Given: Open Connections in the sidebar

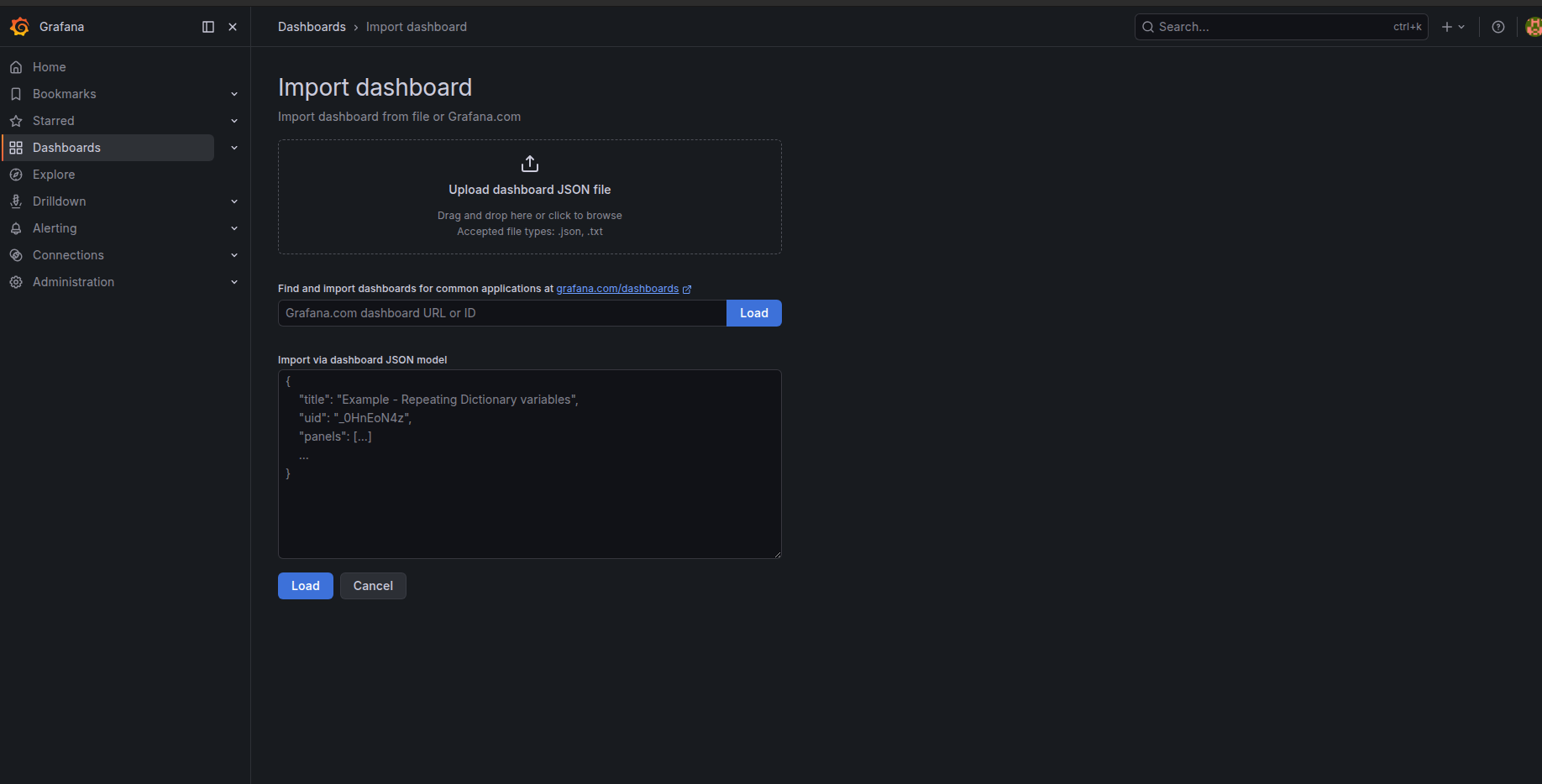Looking at the screenshot, I should point(68,255).
